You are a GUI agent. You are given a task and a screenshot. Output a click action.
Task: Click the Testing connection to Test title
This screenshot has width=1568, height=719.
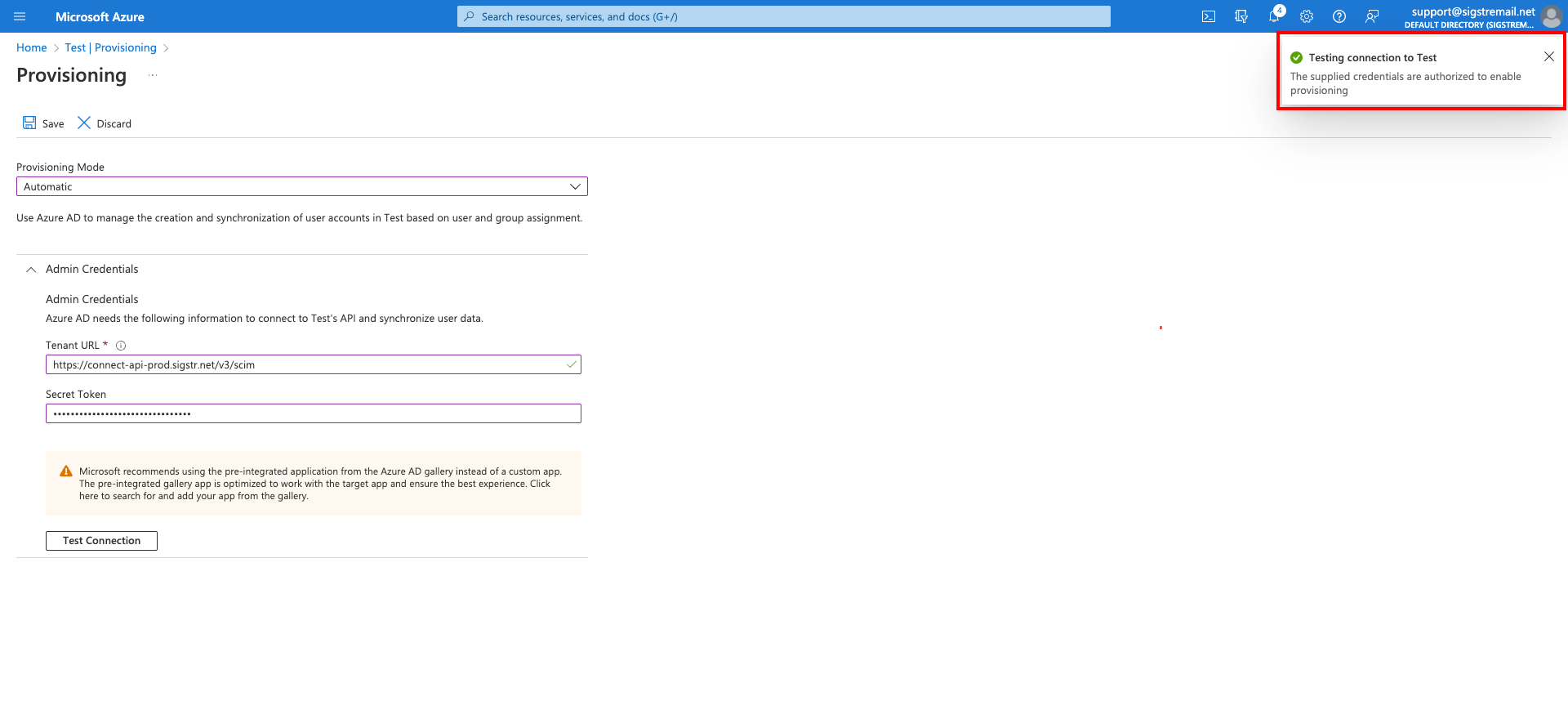(x=1373, y=57)
